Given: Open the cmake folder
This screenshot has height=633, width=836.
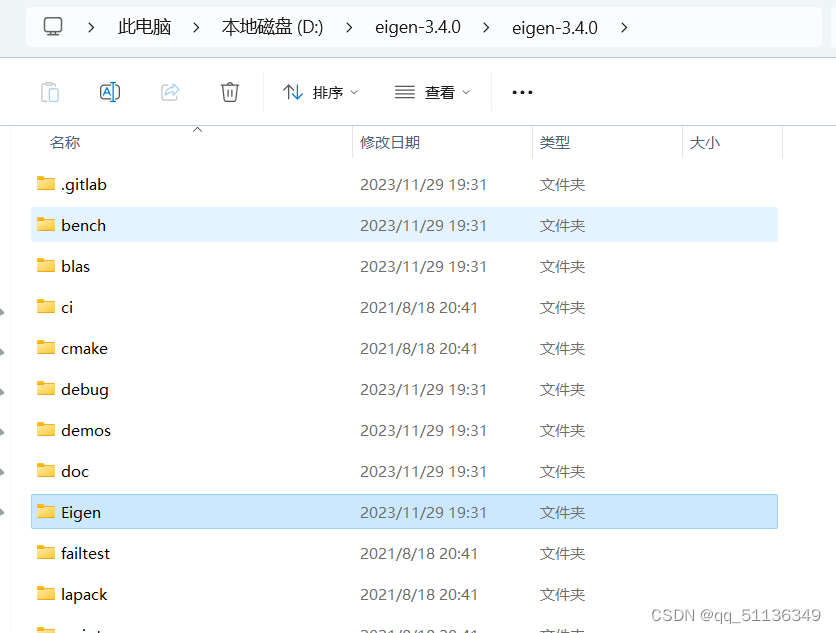Looking at the screenshot, I should tap(84, 348).
